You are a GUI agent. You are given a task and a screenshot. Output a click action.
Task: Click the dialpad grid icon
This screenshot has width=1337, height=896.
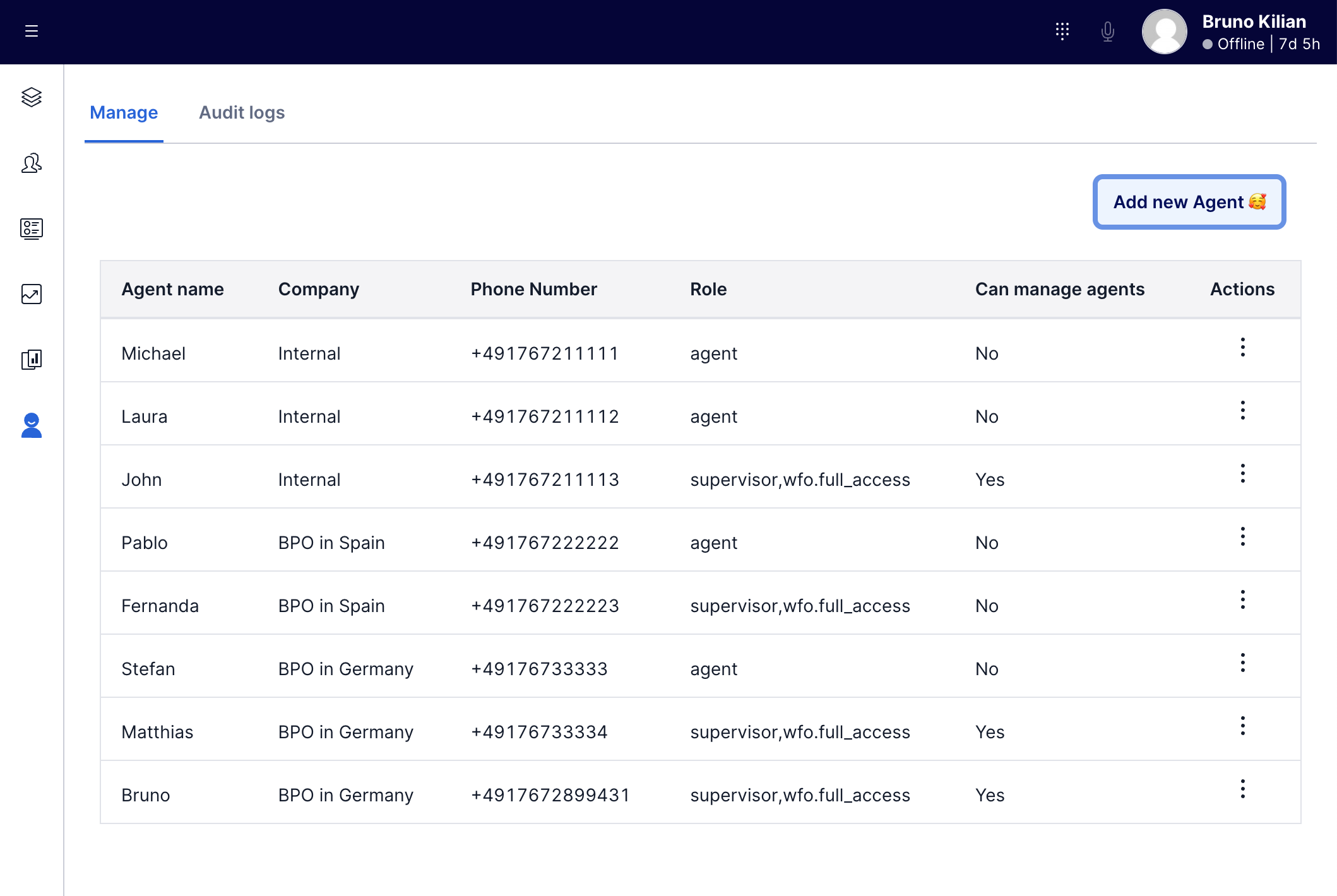click(1062, 31)
